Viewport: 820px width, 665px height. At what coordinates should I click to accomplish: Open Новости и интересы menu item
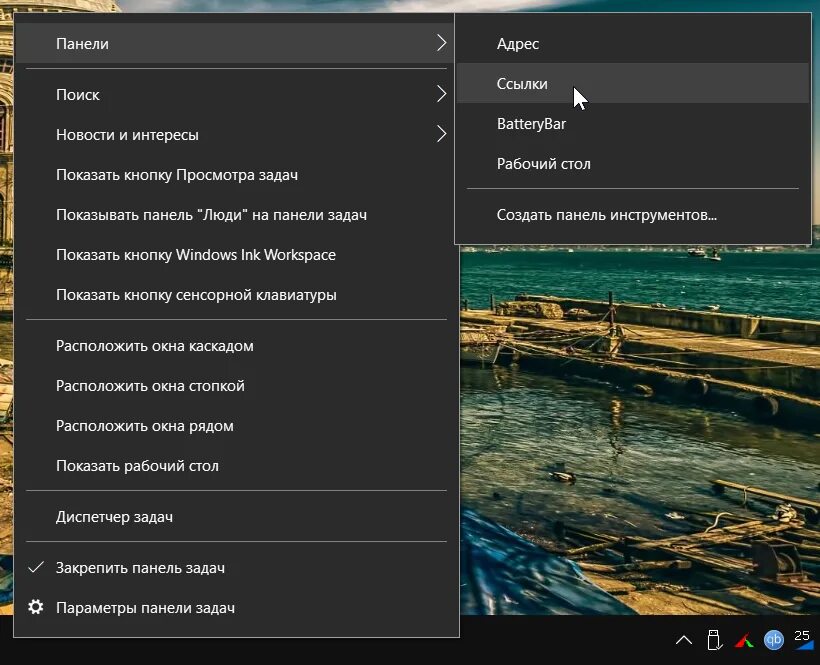[x=235, y=134]
